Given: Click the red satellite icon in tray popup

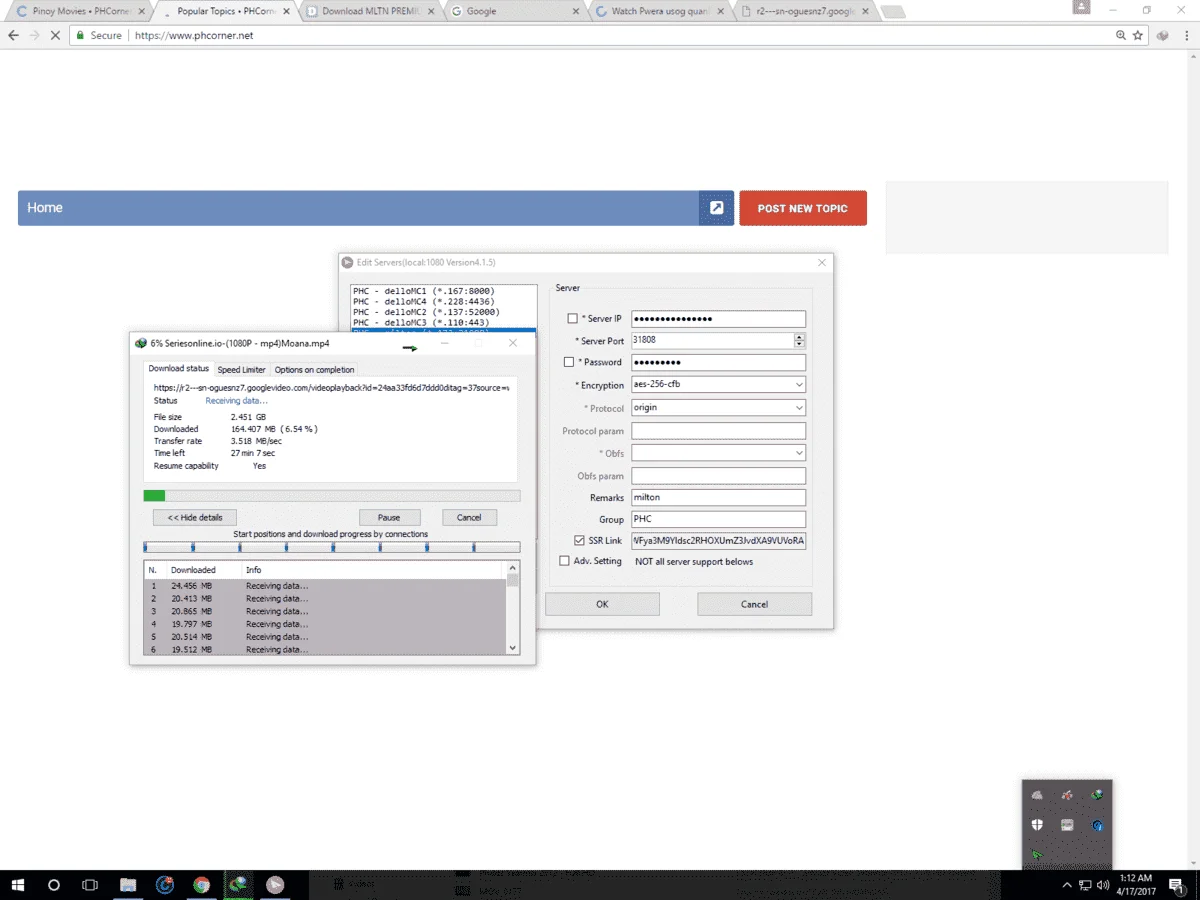Looking at the screenshot, I should pyautogui.click(x=1067, y=795).
